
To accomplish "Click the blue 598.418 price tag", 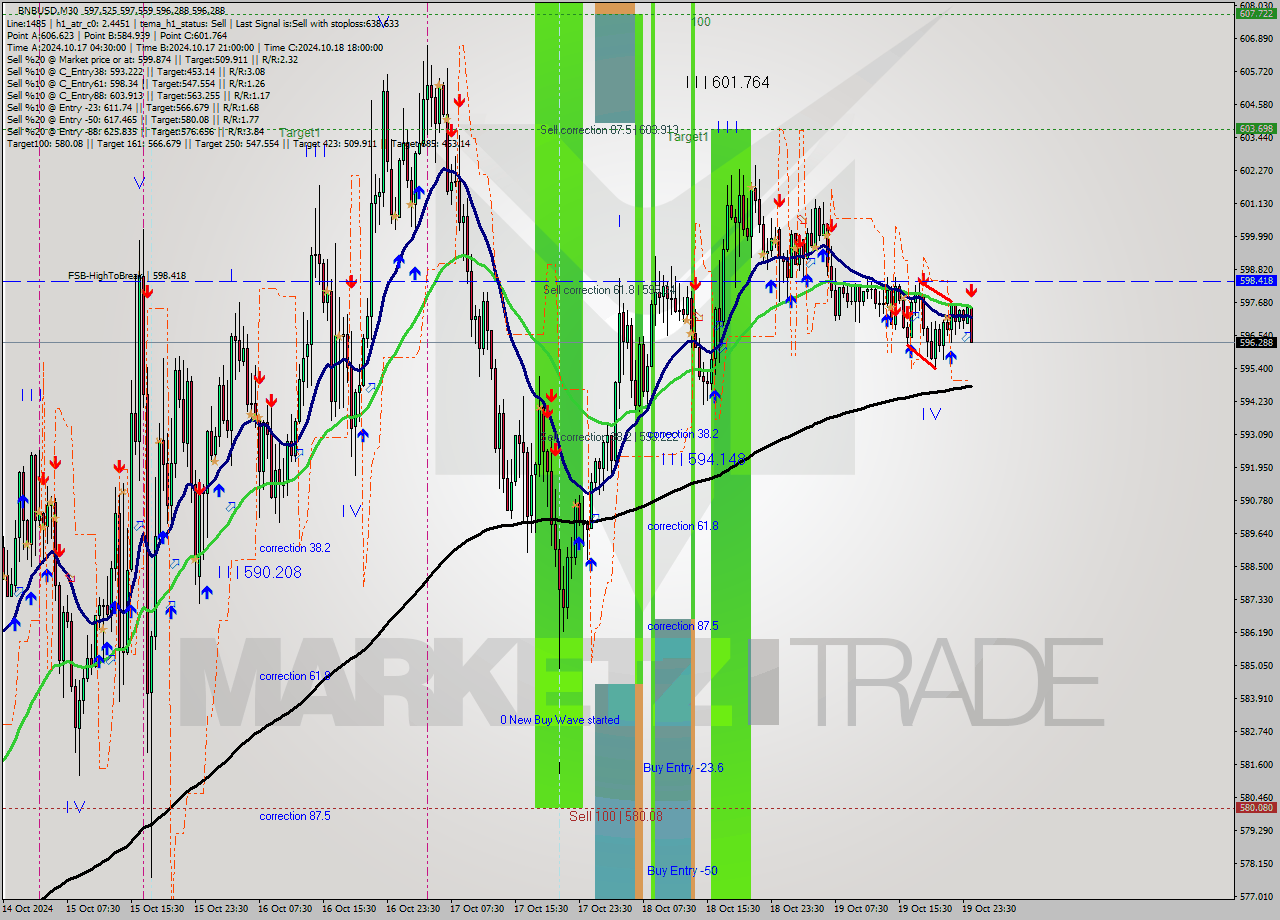I will click(1256, 281).
